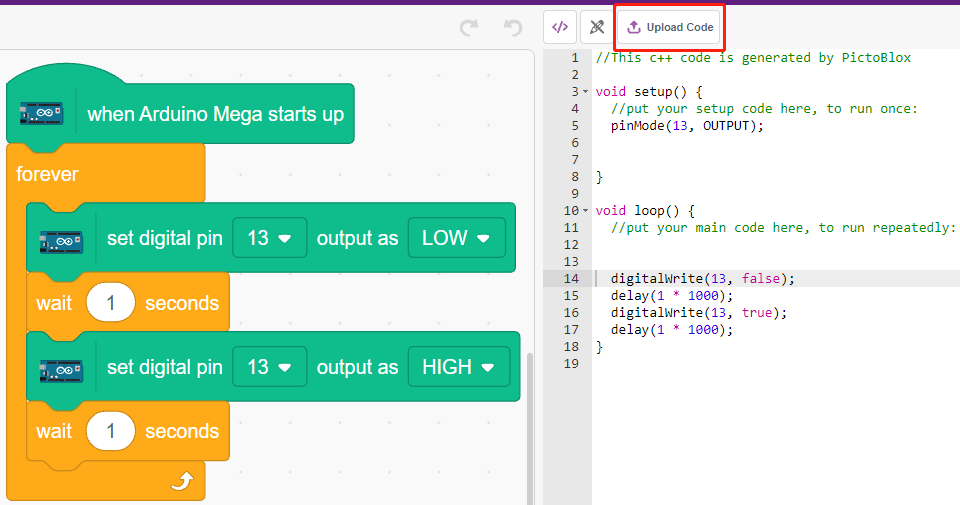Click delay(1 * 1000); on line 15
This screenshot has height=505, width=960.
click(672, 296)
